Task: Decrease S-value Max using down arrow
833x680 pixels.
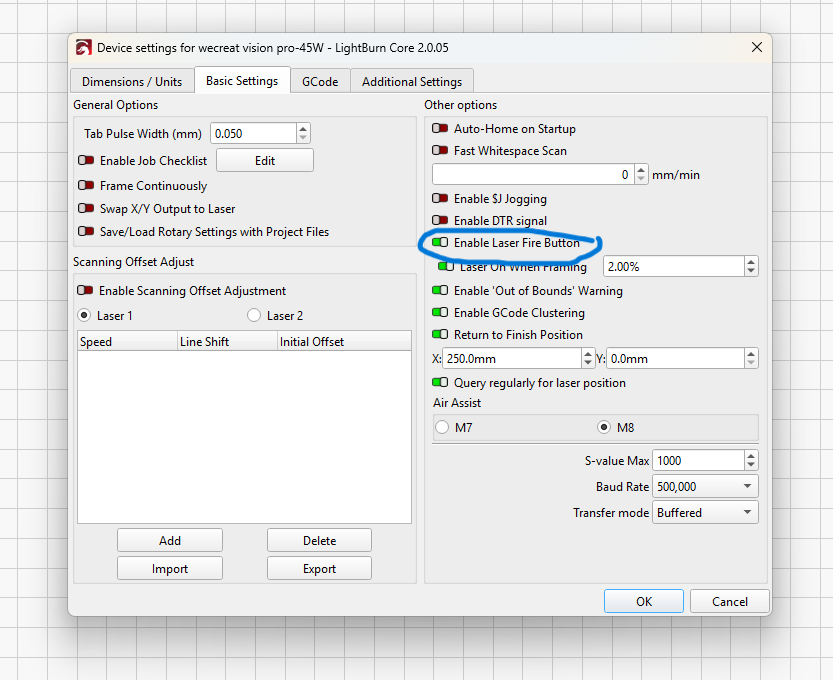Action: (751, 465)
